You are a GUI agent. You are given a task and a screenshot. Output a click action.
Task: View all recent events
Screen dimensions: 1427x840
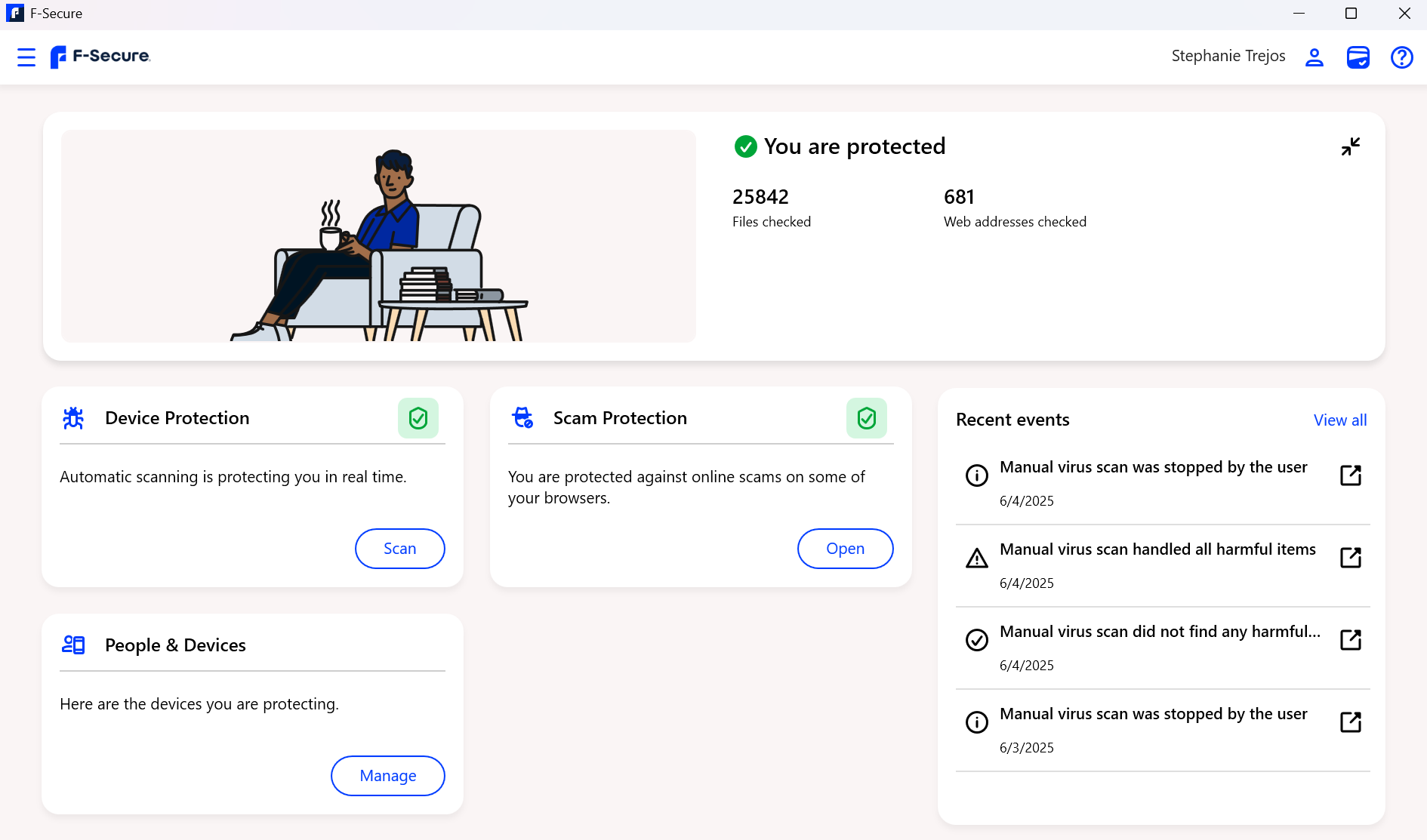1340,420
